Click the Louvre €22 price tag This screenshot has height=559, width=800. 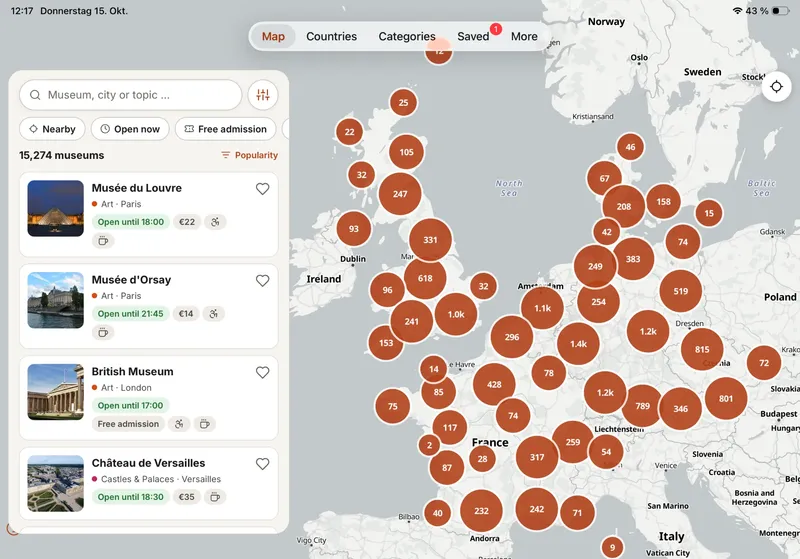point(187,222)
